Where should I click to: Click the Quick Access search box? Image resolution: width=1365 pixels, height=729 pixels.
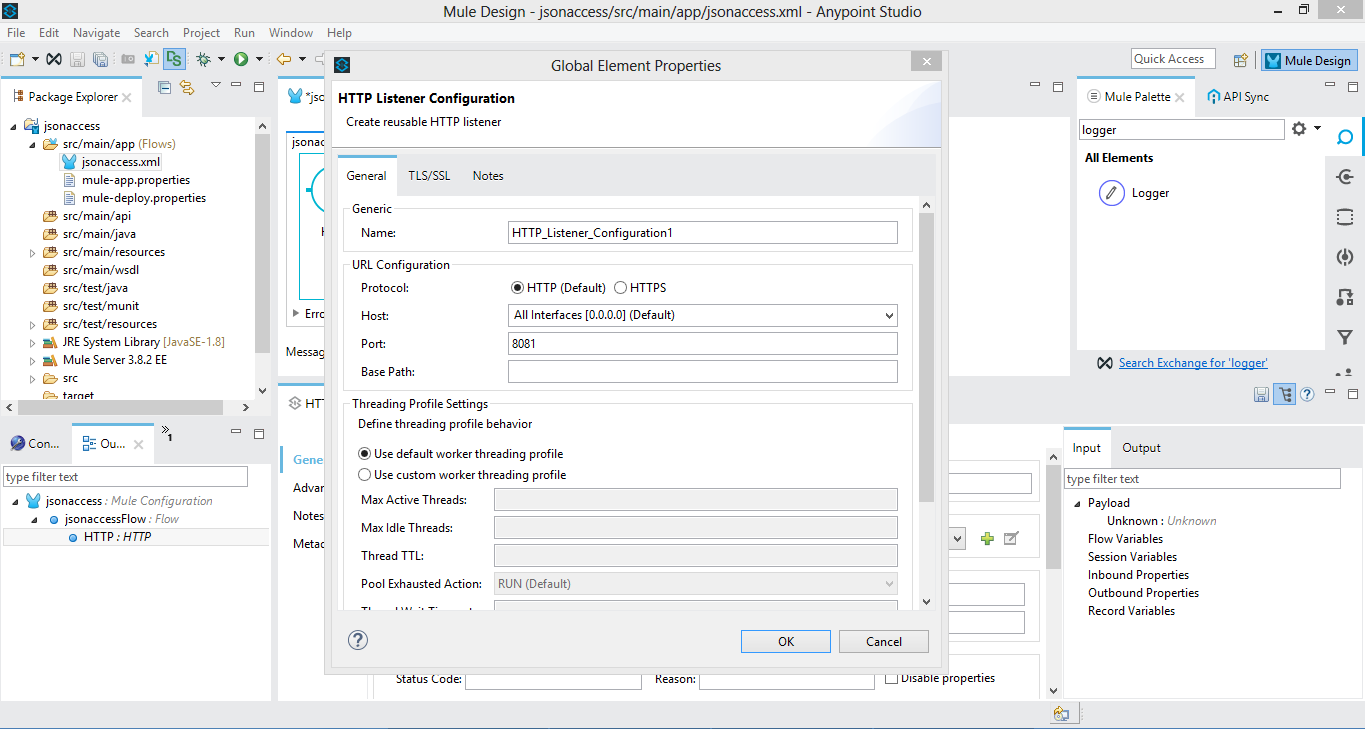coord(1173,59)
